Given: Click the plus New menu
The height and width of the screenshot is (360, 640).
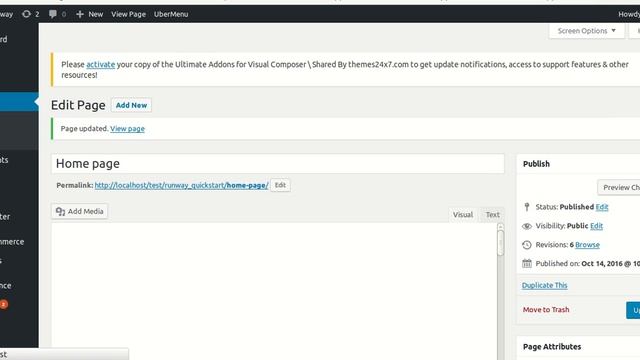Looking at the screenshot, I should (89, 14).
